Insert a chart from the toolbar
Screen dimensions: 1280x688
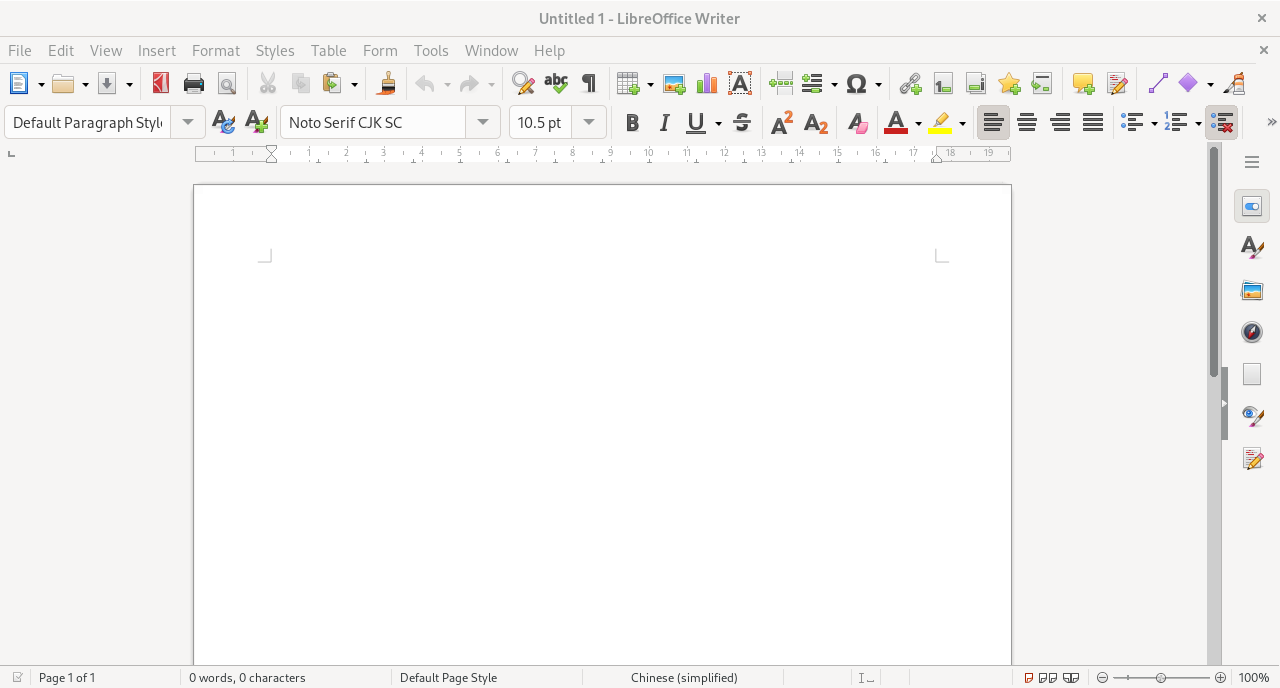707,84
